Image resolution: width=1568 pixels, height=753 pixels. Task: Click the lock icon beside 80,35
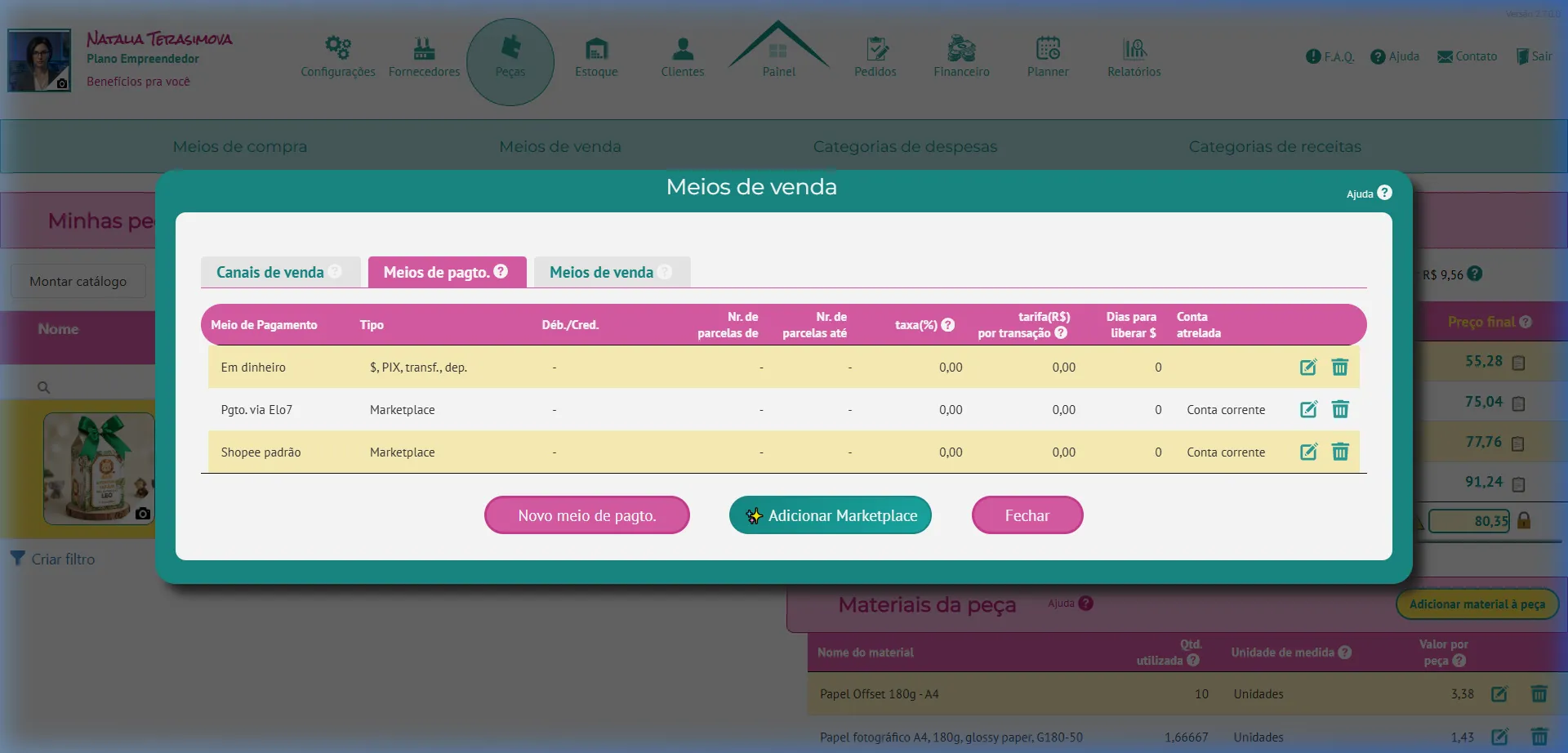click(x=1524, y=520)
